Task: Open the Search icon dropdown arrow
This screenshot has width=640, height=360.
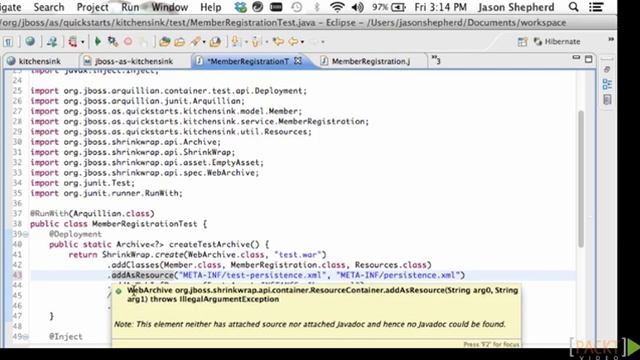Action: tap(204, 42)
